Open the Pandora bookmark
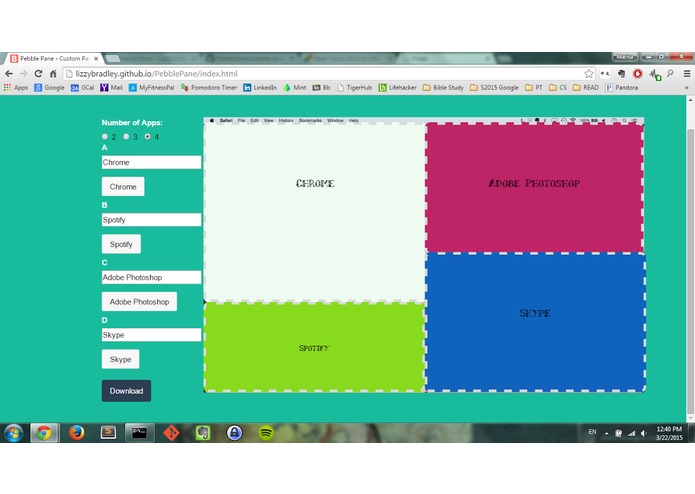Screen dimensions: 695x494 coord(621,88)
